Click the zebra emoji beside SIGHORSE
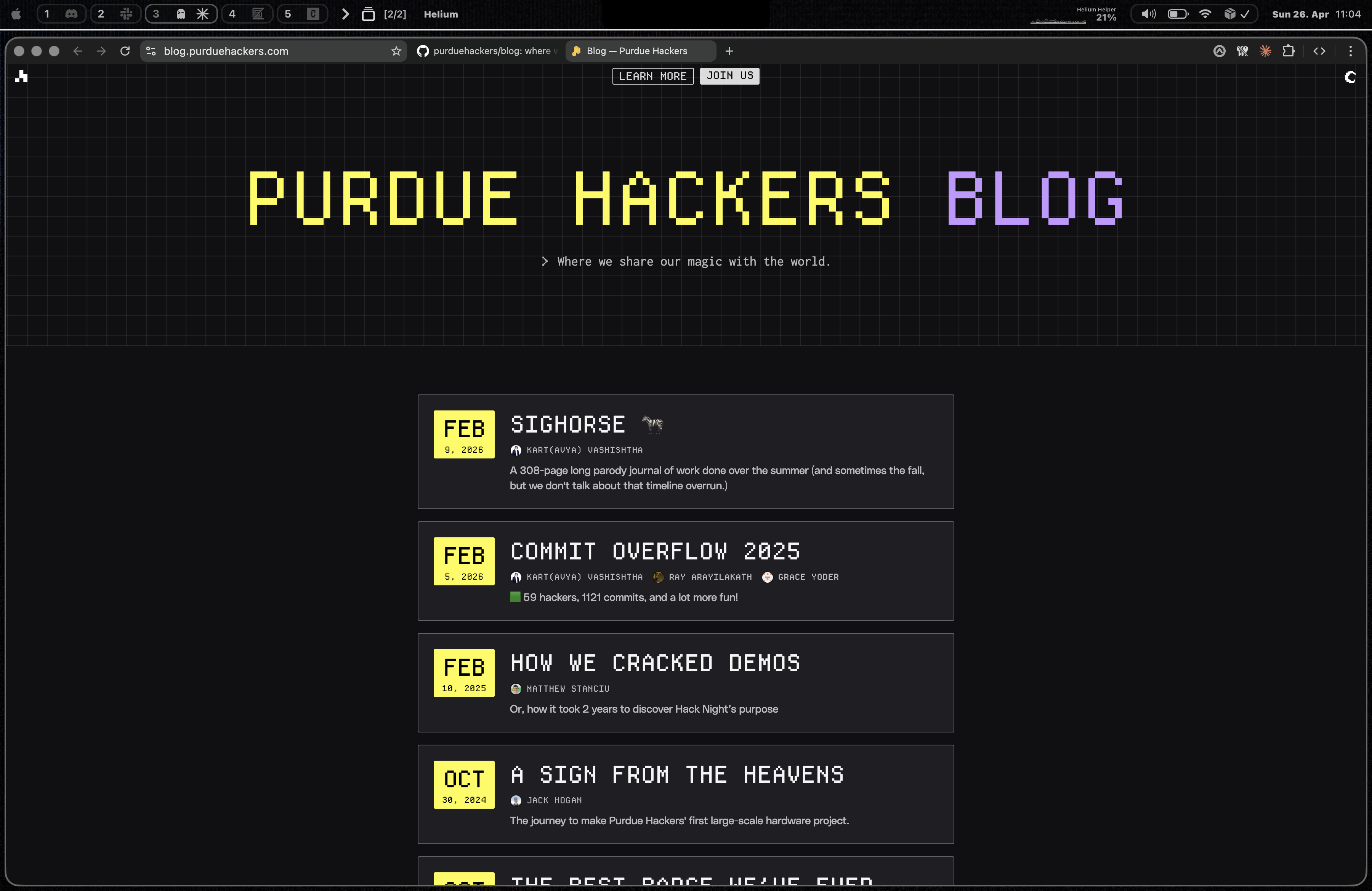Viewport: 1372px width, 891px height. (x=652, y=425)
